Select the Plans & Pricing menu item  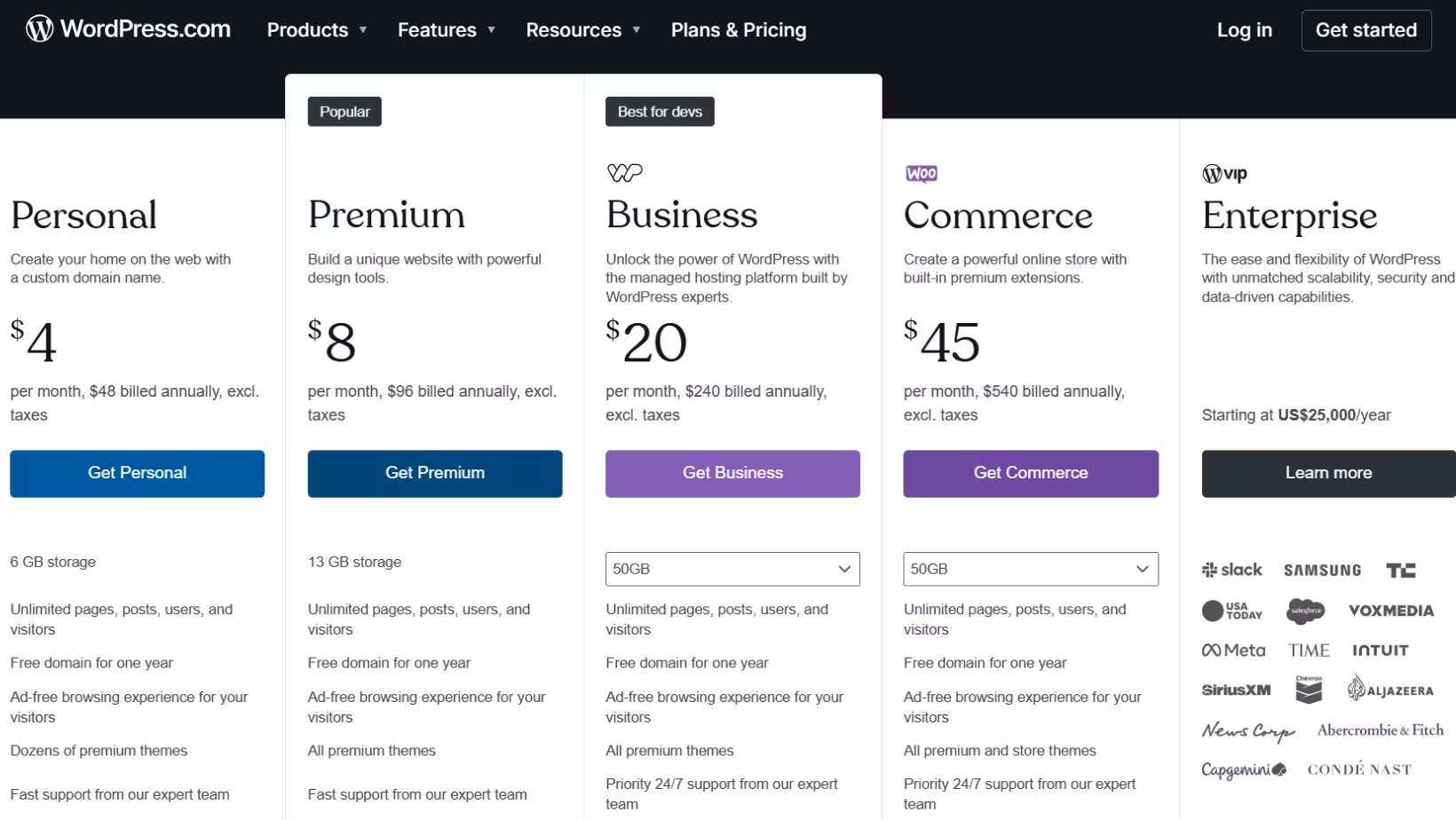coord(739,29)
